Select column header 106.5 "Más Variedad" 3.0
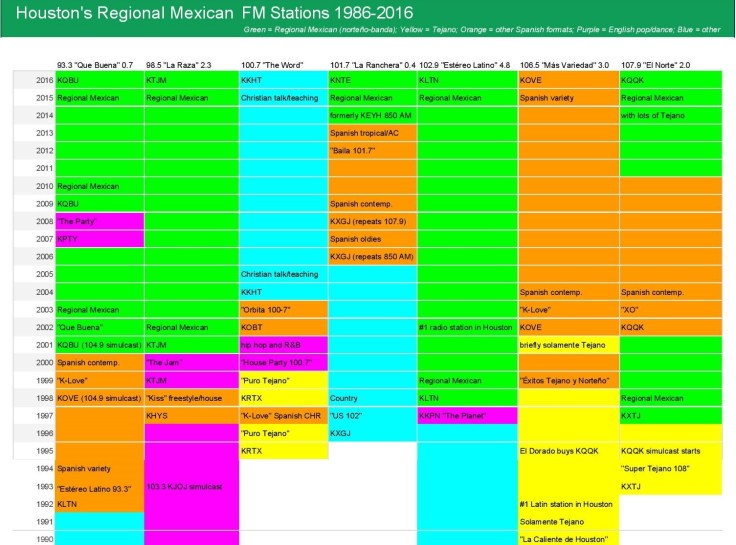The image size is (736, 545). [564, 65]
